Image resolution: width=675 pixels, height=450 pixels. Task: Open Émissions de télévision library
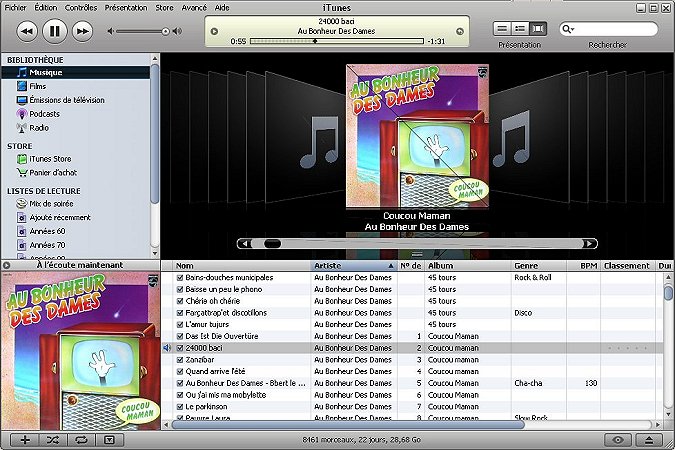pyautogui.click(x=67, y=100)
